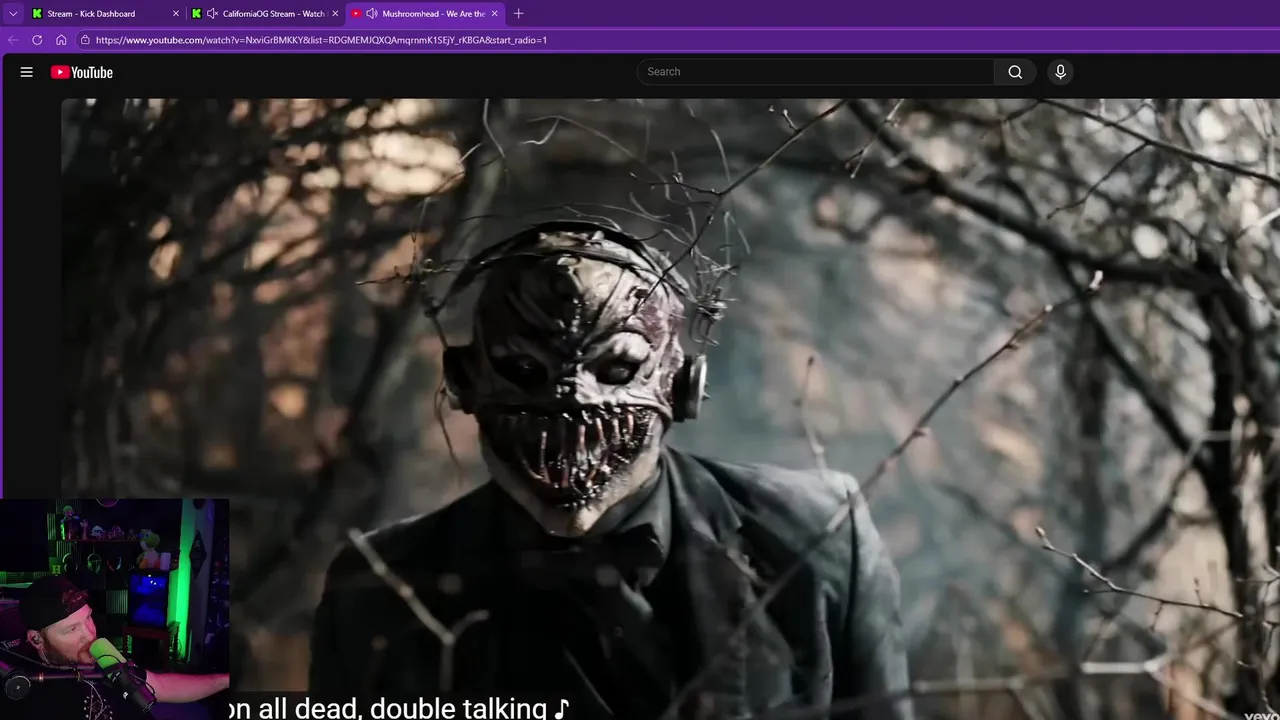Image resolution: width=1280 pixels, height=720 pixels.
Task: Click the webcam overlay in the corner
Action: pos(115,609)
